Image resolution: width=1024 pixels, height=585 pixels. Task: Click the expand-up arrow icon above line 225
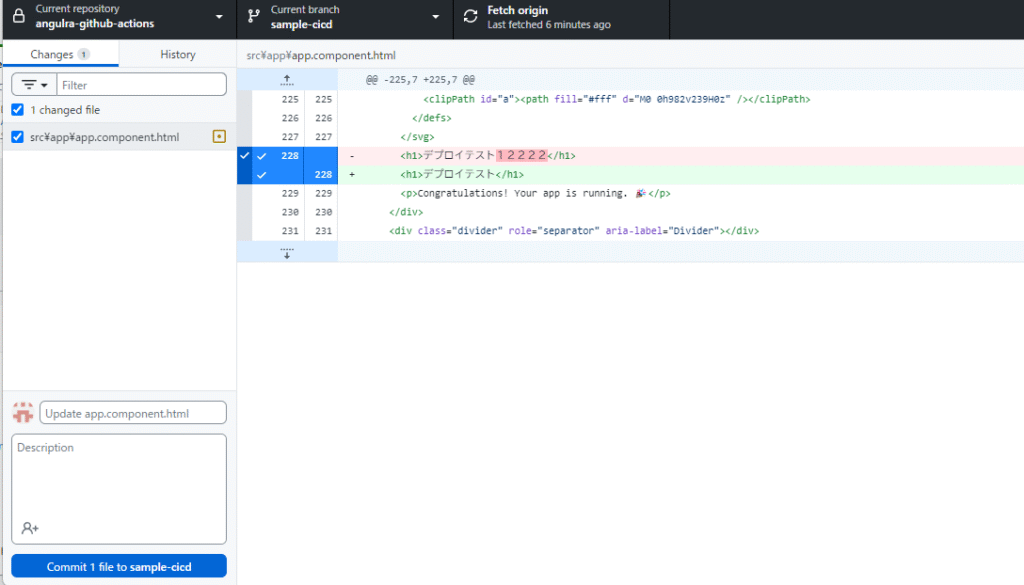point(287,79)
